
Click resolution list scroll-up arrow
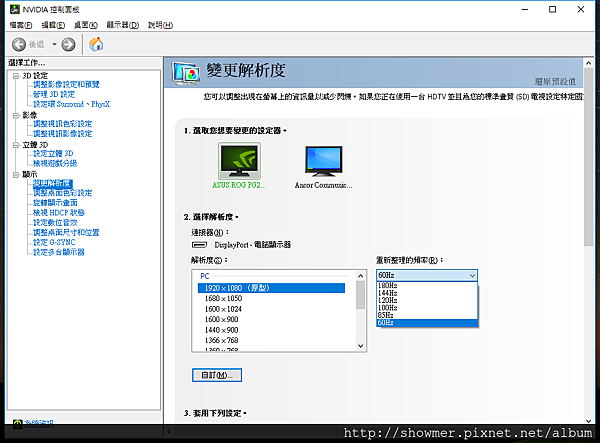click(360, 275)
